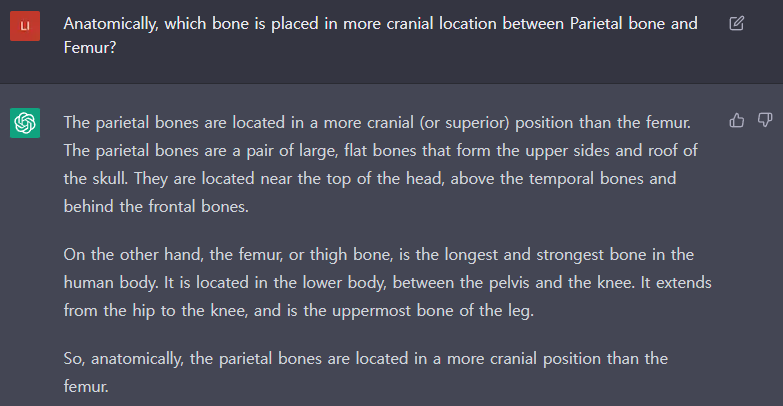Click the word 'Femur?' in the question

90,47
